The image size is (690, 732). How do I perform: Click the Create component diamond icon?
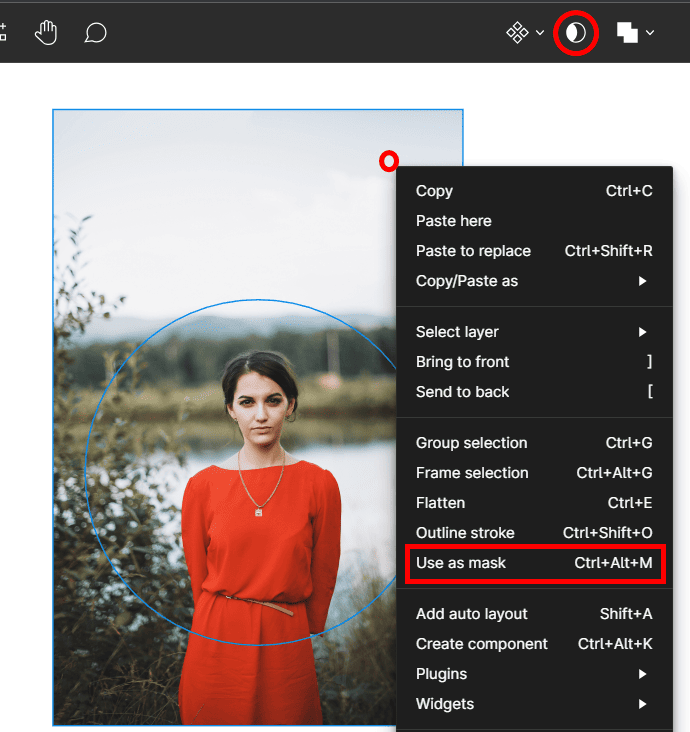517,33
